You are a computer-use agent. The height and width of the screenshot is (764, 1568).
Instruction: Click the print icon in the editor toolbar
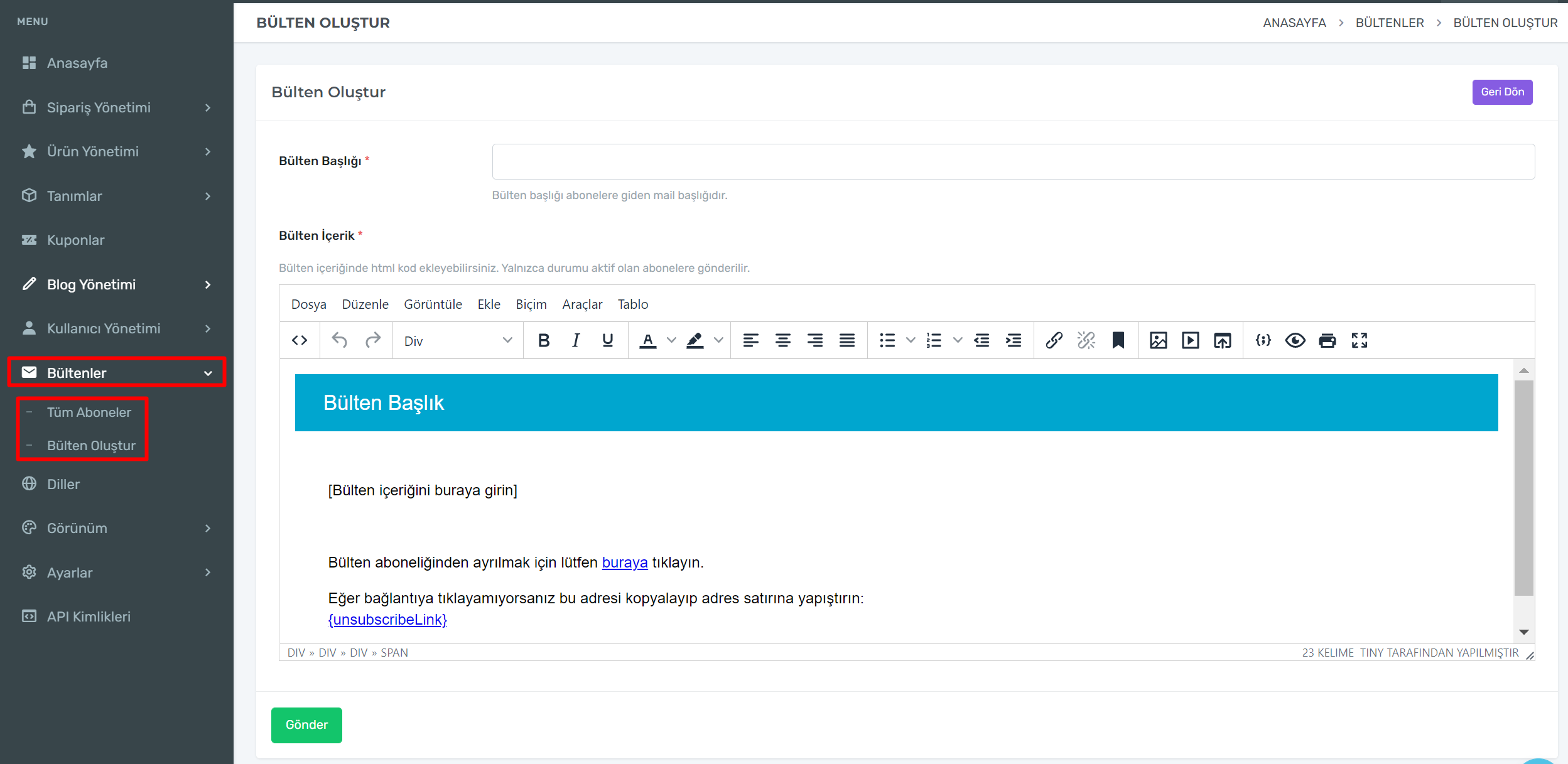(1327, 340)
